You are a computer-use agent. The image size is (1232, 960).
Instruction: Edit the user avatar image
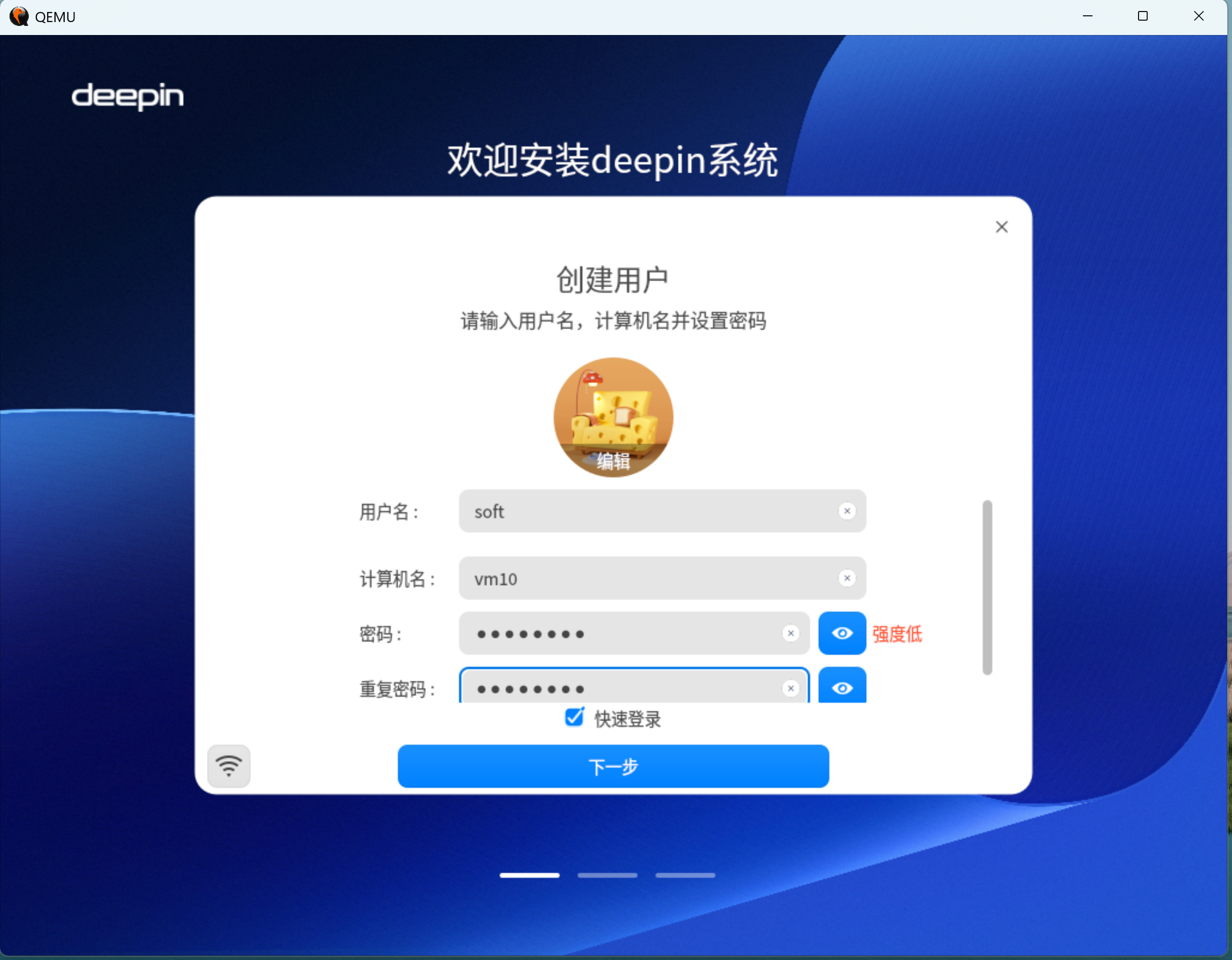(x=613, y=417)
